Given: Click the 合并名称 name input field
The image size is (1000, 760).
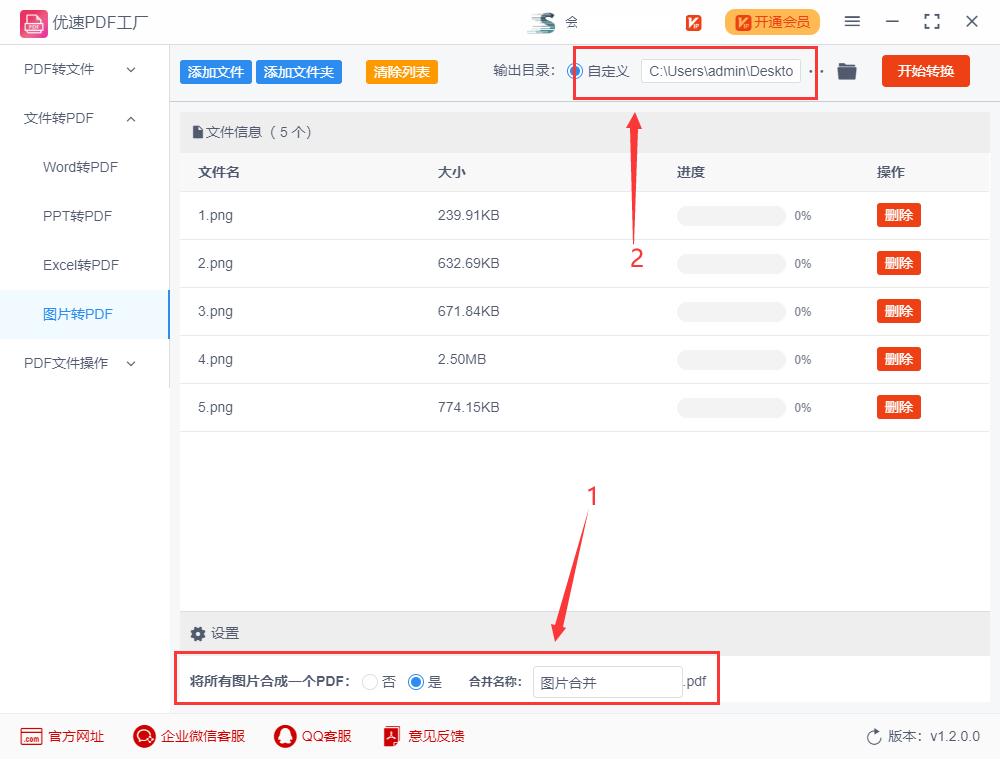Looking at the screenshot, I should [x=607, y=682].
